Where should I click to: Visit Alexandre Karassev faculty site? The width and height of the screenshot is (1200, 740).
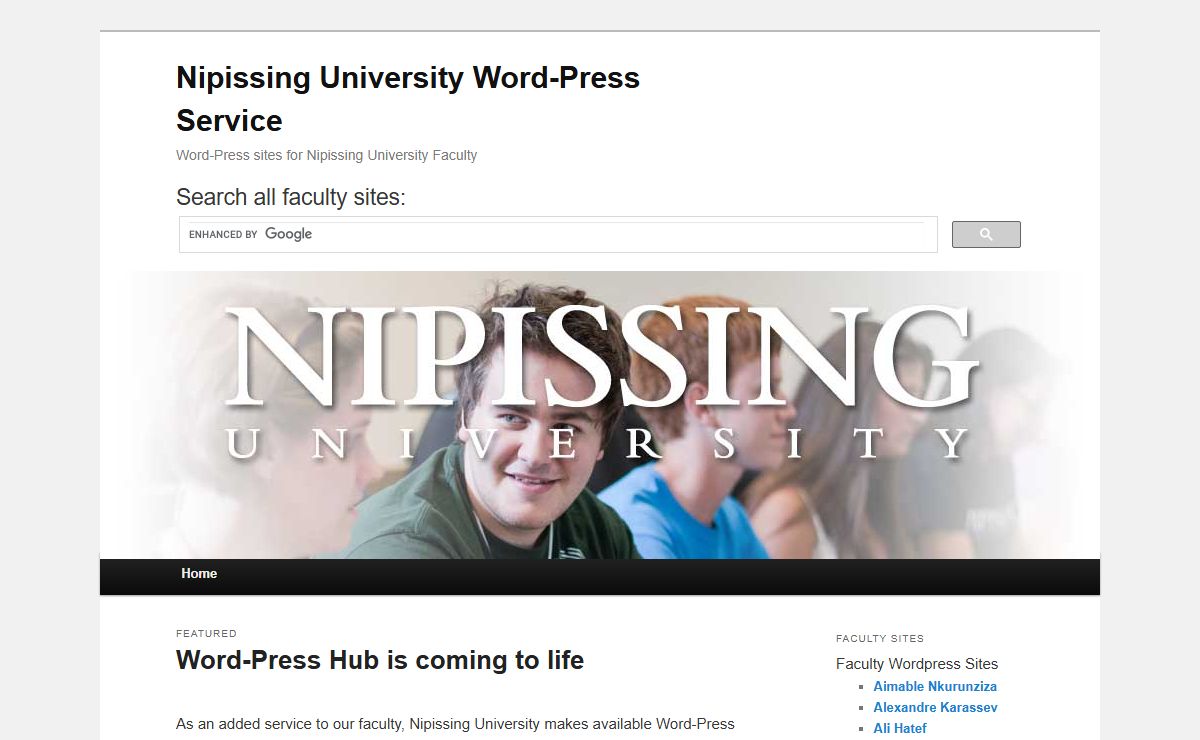tap(935, 708)
